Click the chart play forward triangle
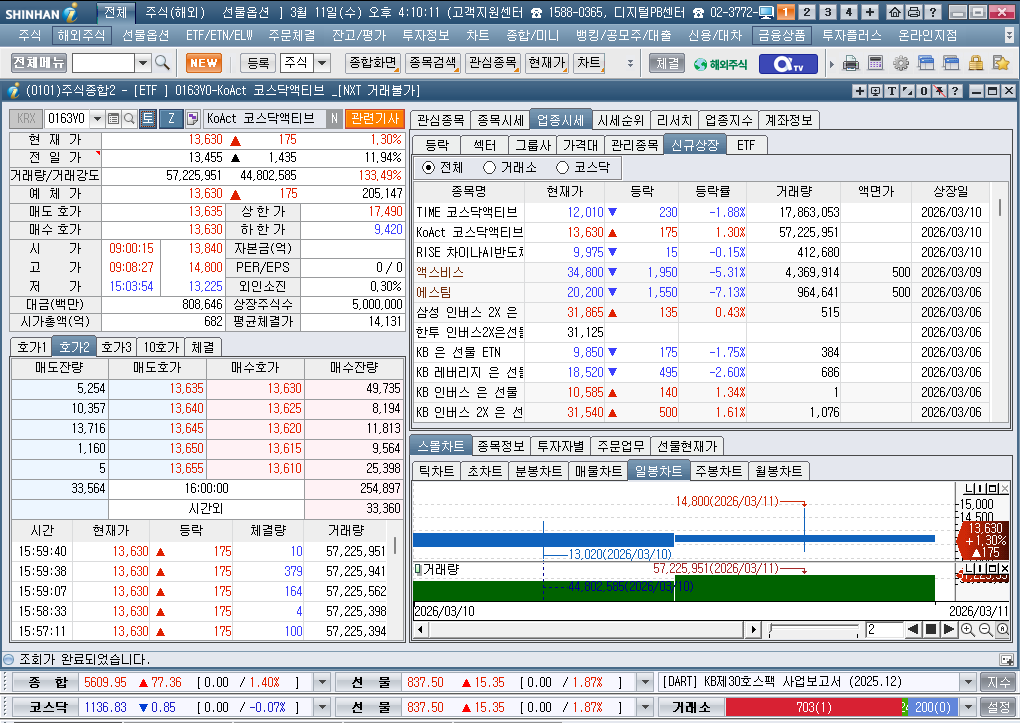 coord(949,629)
